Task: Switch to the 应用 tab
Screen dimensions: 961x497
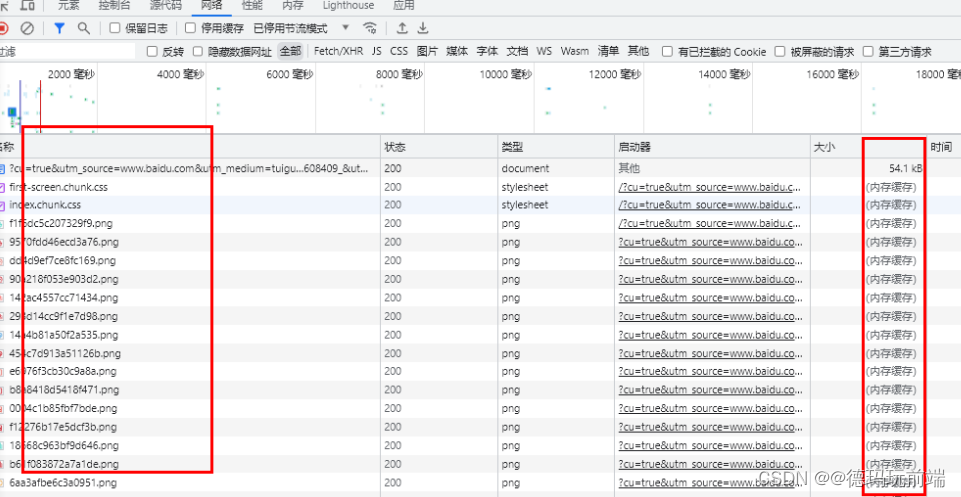Action: point(403,6)
